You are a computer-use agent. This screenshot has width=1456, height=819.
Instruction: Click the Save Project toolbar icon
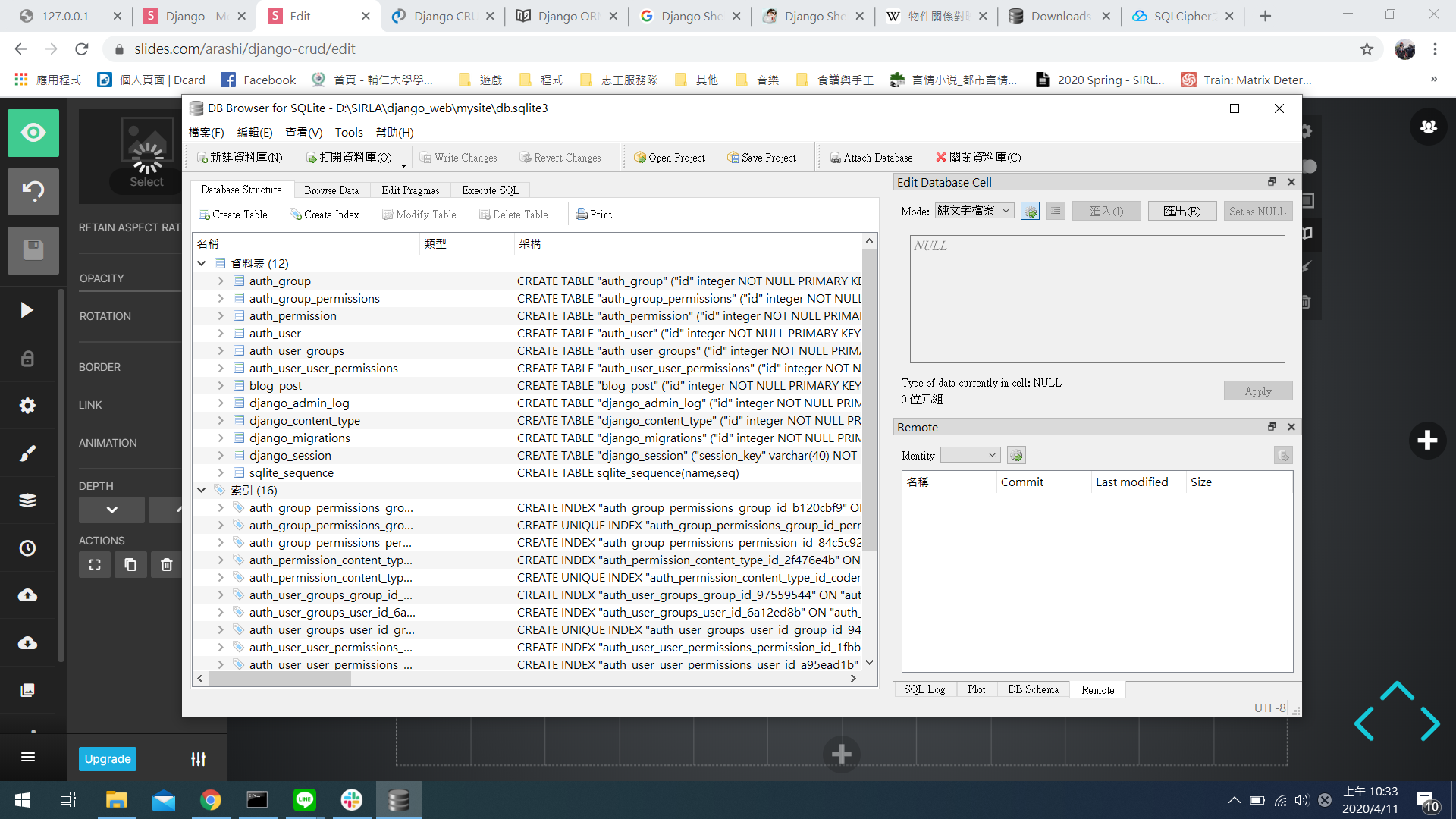[733, 158]
